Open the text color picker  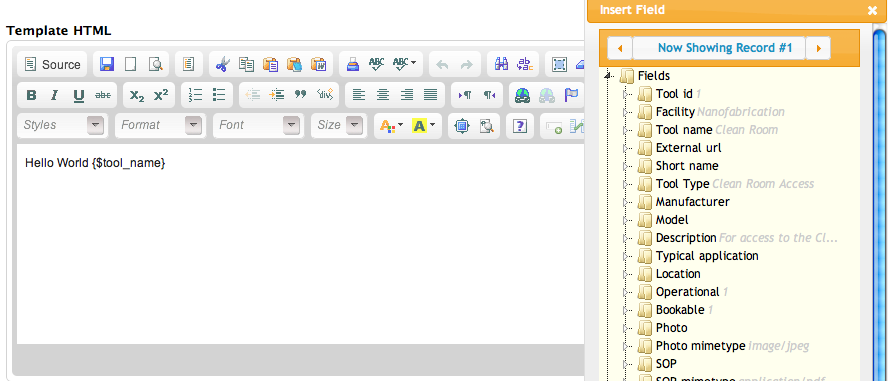coord(391,125)
